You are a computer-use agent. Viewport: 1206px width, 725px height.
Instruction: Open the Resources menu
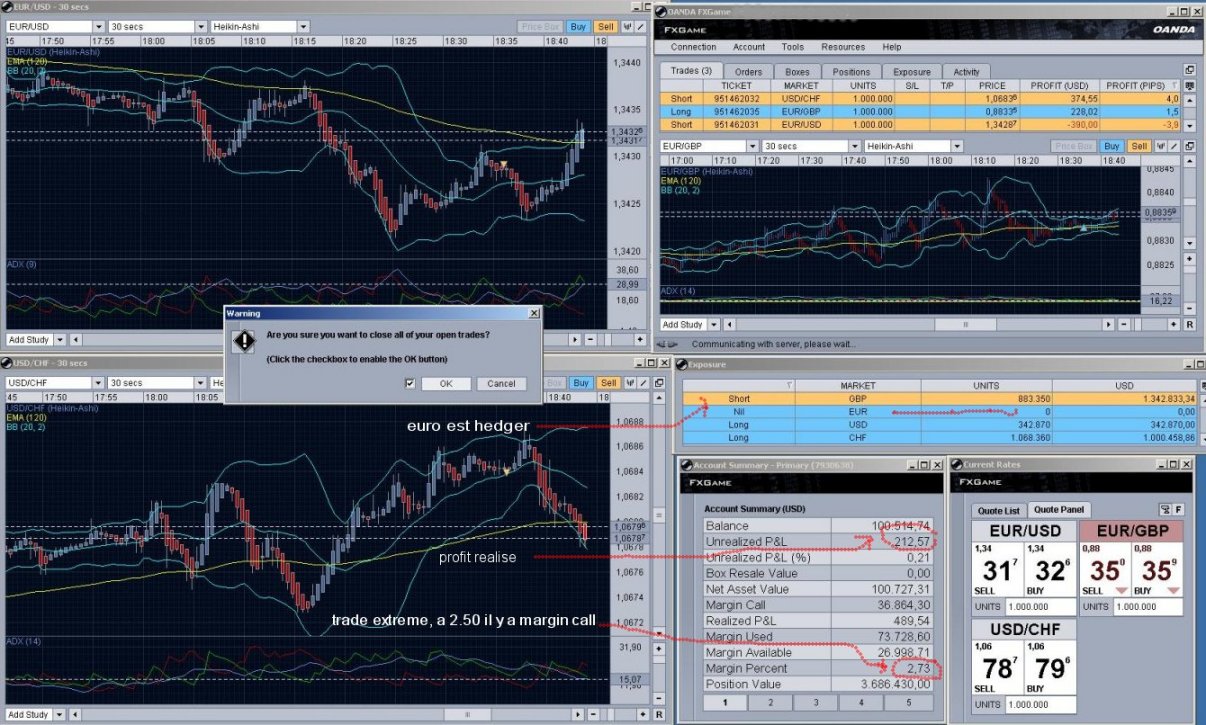coord(843,47)
